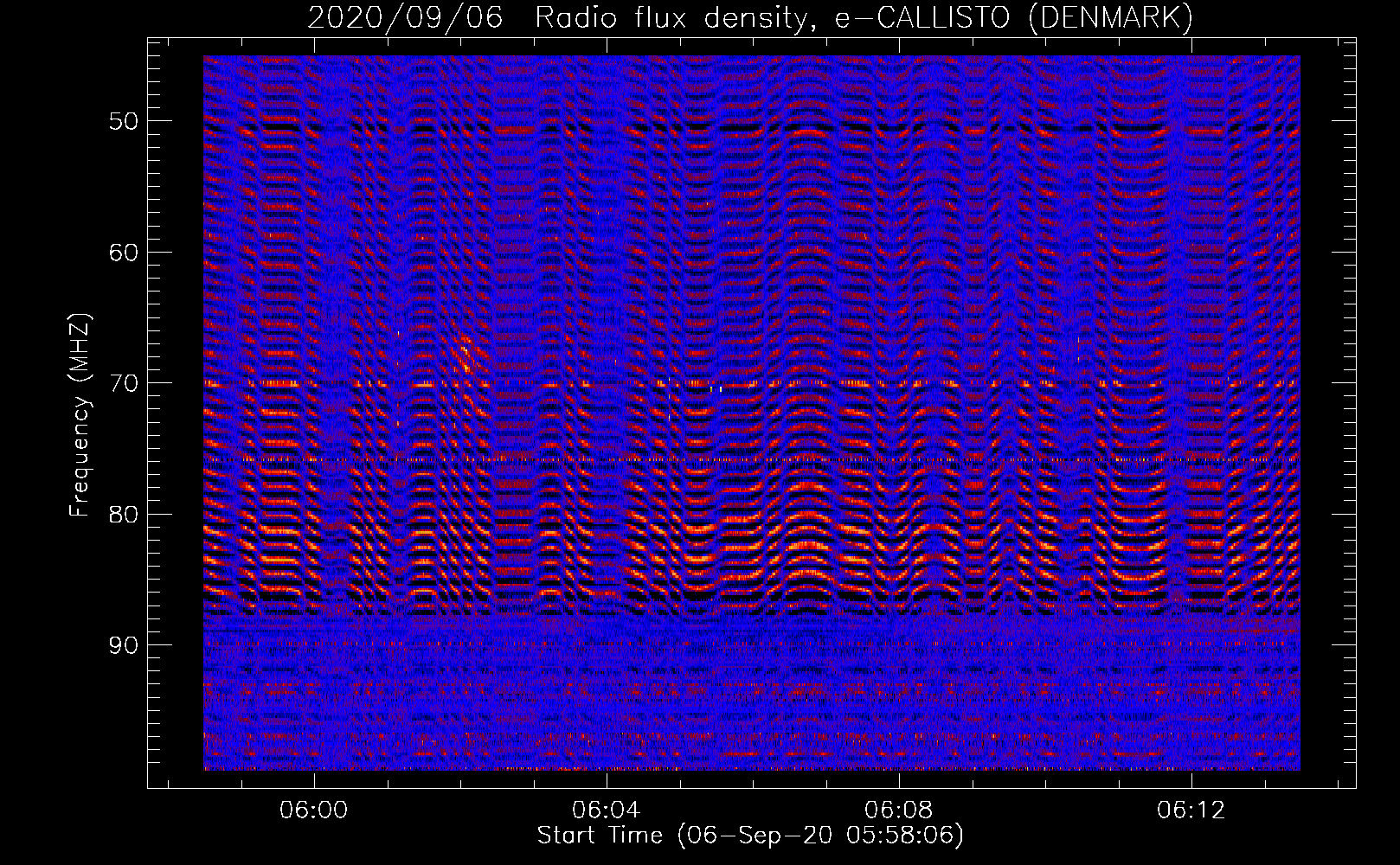The height and width of the screenshot is (865, 1400).
Task: Select the 50 frequency tick label
Action: 123,120
